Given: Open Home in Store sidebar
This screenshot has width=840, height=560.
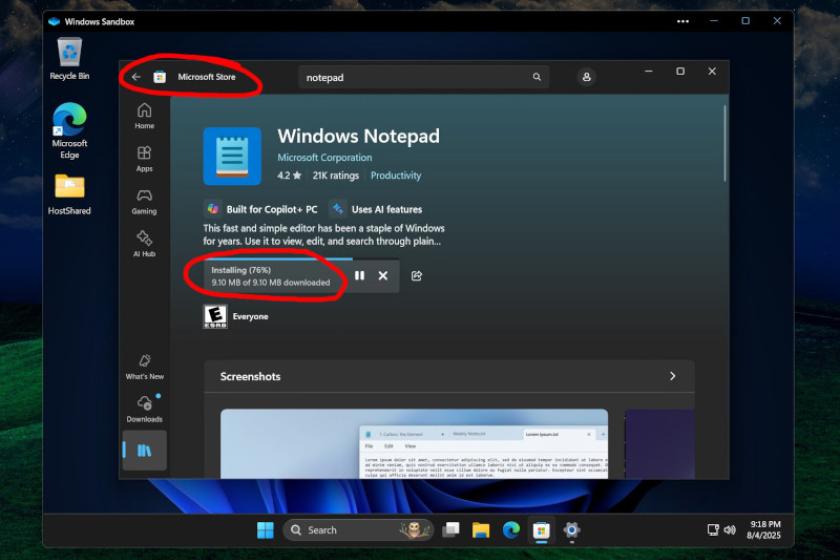Looking at the screenshot, I should point(144,115).
